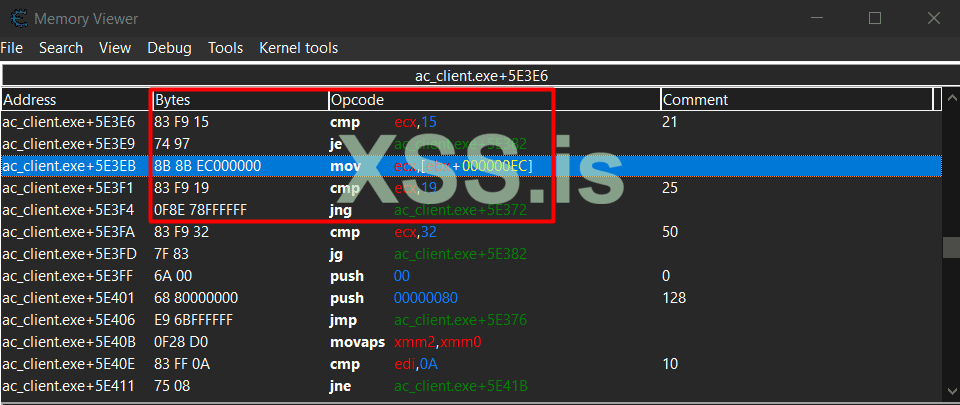Select the row at ac_client.exe+5E3F4
The width and height of the screenshot is (960, 405).
click(x=471, y=210)
